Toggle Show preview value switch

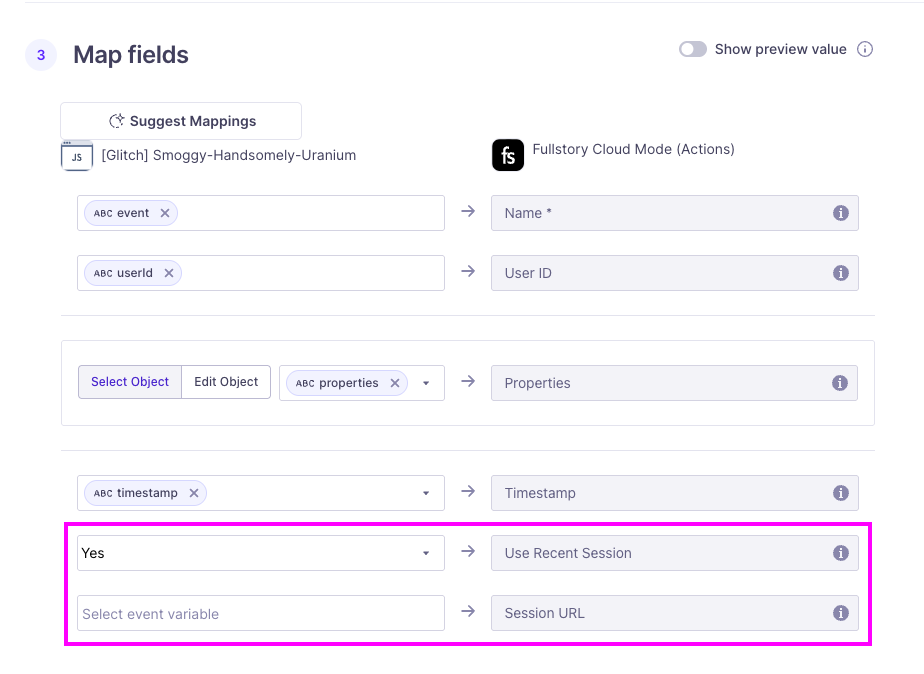[x=693, y=49]
